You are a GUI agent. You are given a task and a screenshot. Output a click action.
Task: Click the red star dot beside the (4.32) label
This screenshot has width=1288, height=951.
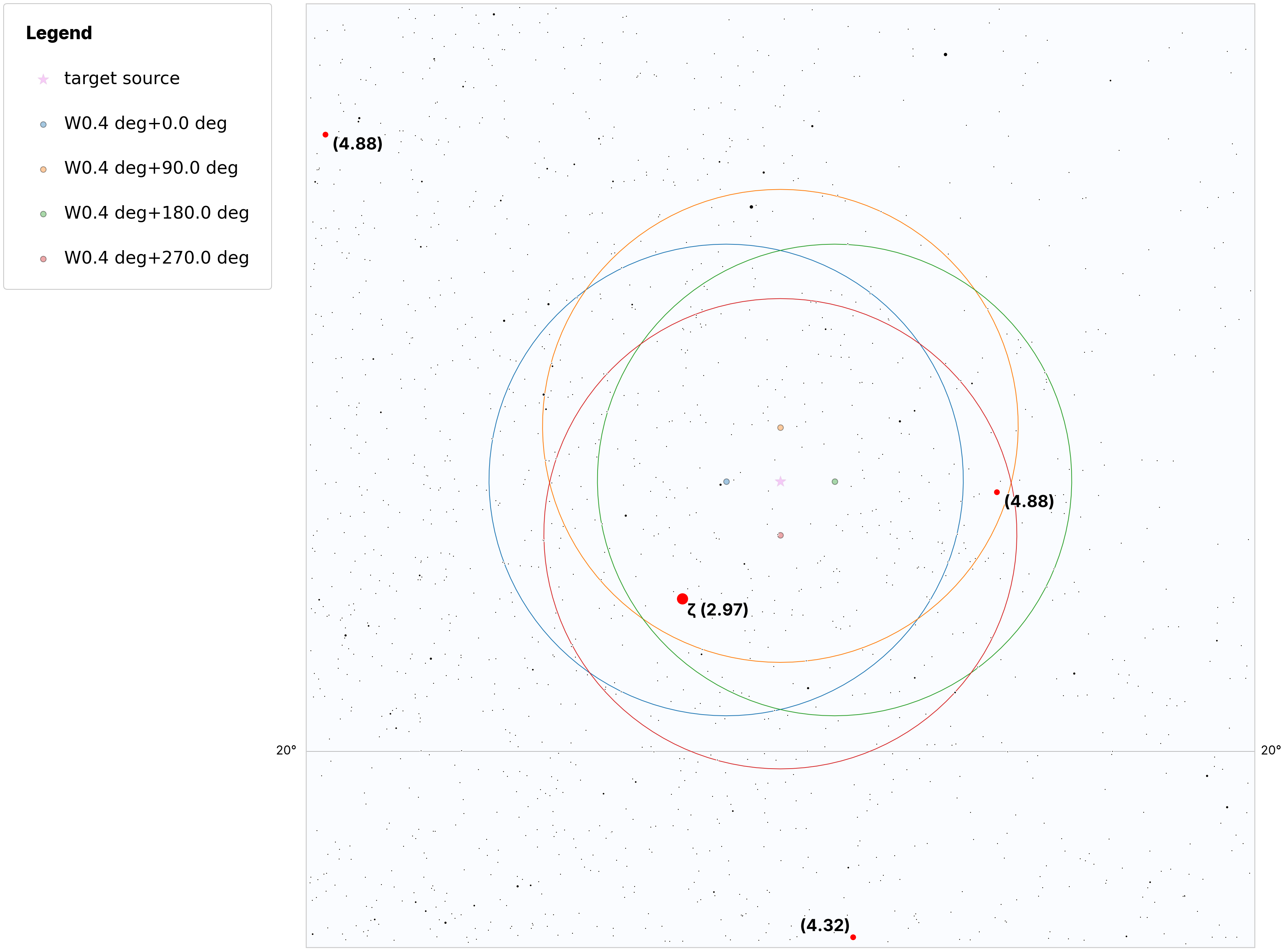pos(853,937)
